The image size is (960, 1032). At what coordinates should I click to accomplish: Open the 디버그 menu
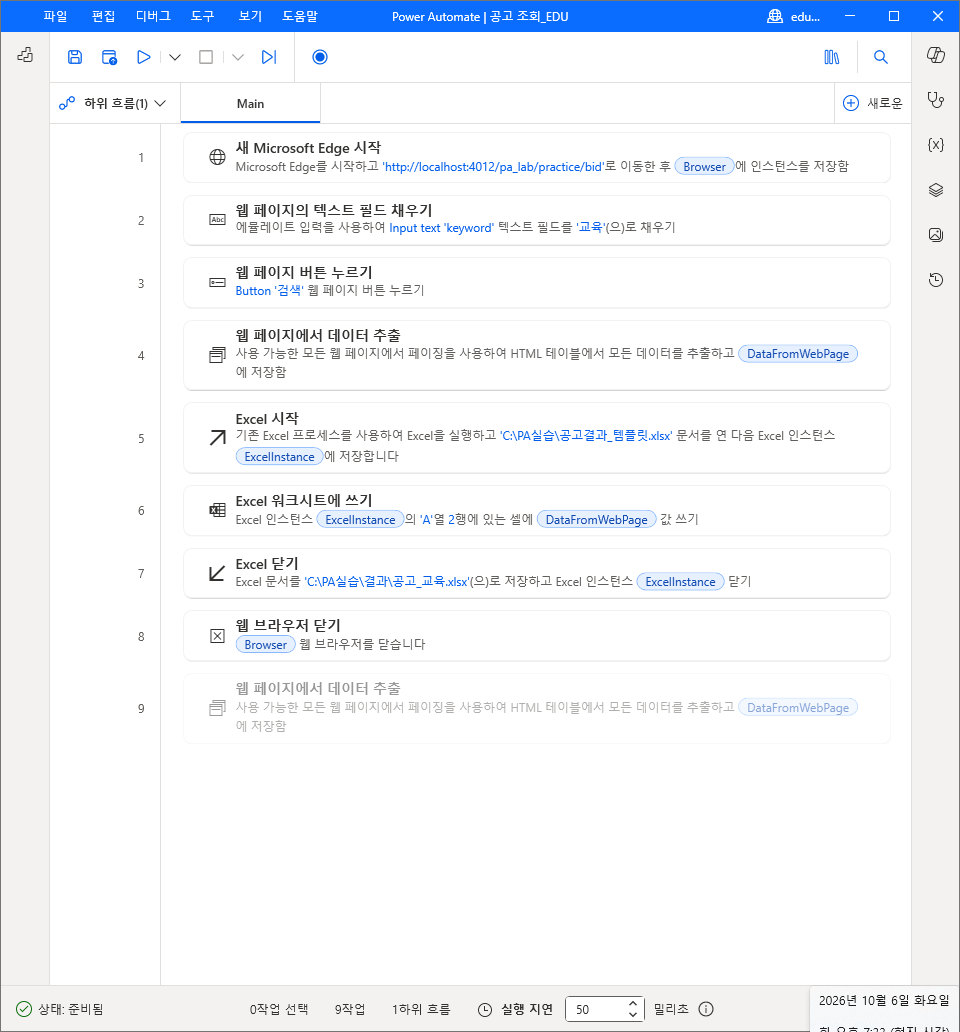(x=153, y=16)
